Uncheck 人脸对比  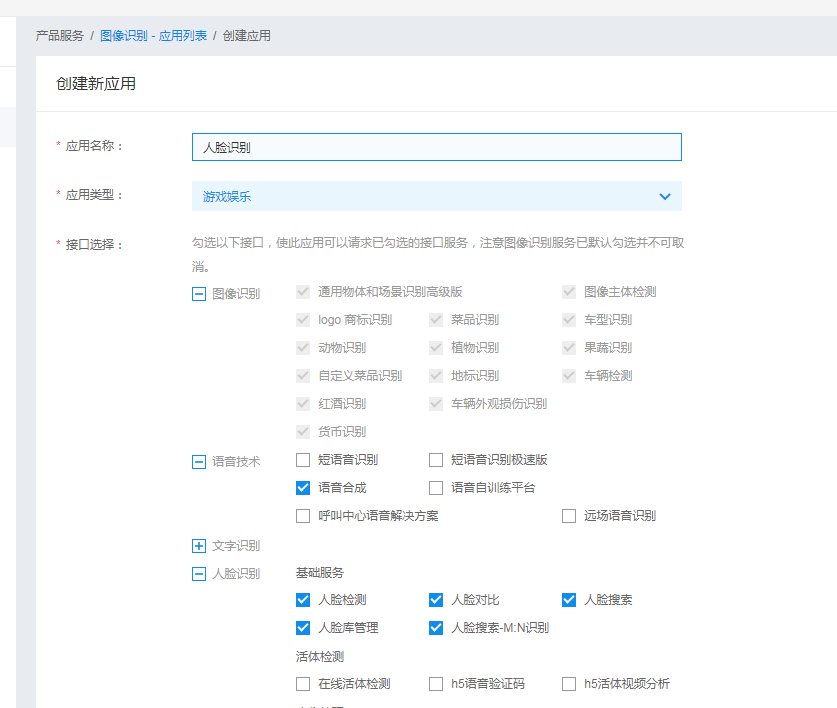coord(436,600)
